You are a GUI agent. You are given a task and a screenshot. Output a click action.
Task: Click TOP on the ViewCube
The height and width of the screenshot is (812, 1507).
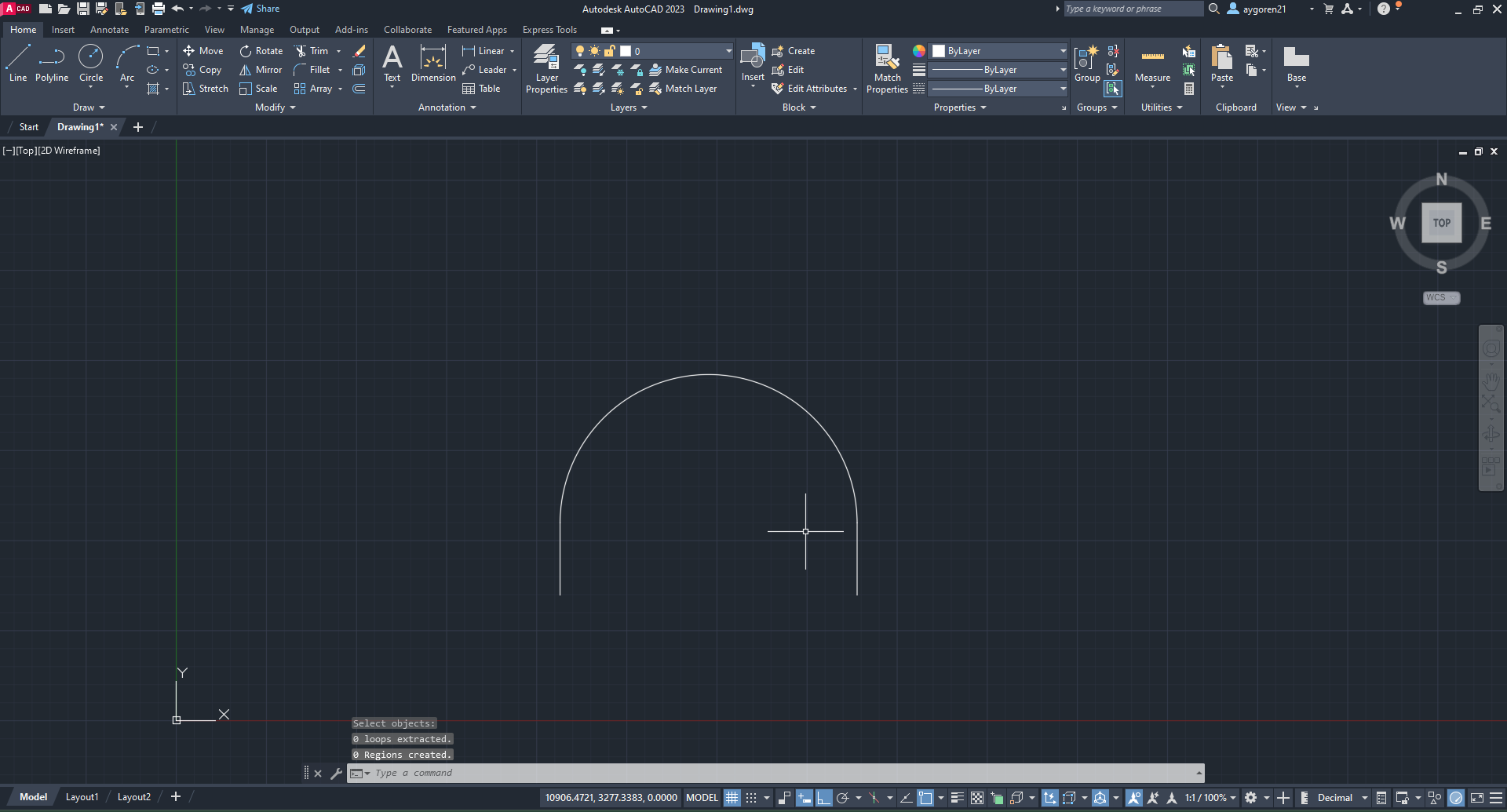[x=1440, y=222]
